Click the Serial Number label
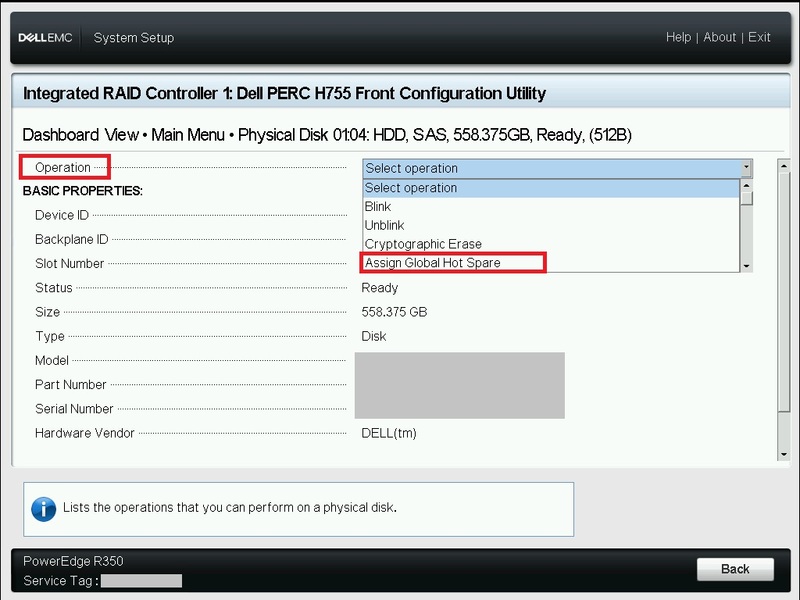 [x=74, y=409]
